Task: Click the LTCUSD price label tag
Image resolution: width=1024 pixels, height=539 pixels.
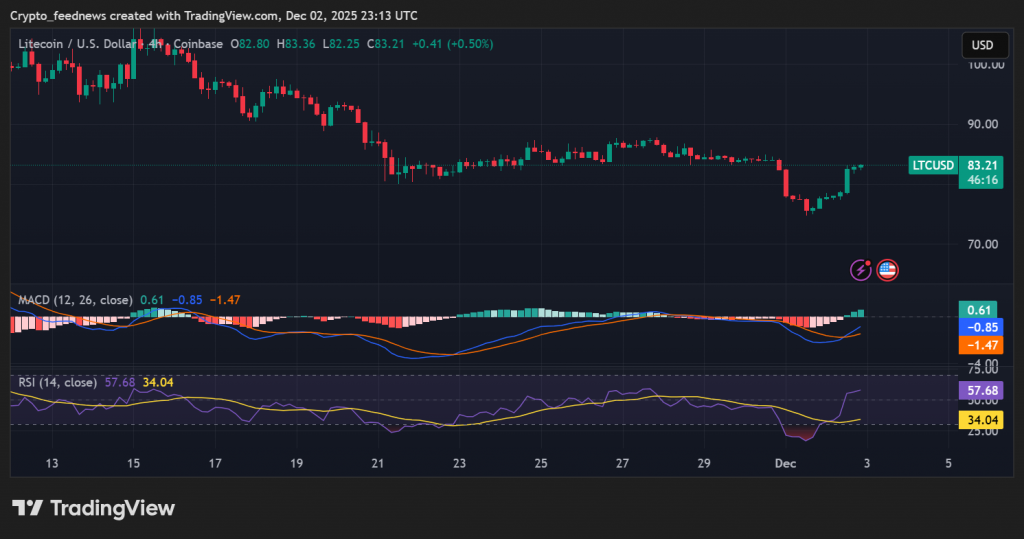Action: [x=933, y=165]
